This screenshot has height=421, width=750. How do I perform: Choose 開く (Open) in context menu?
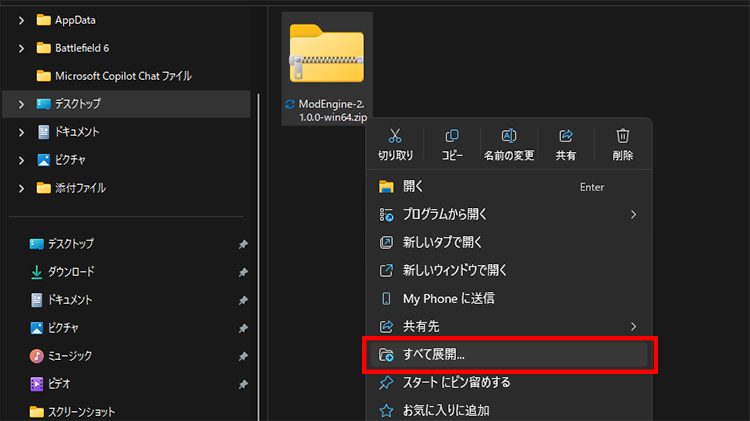pyautogui.click(x=414, y=186)
